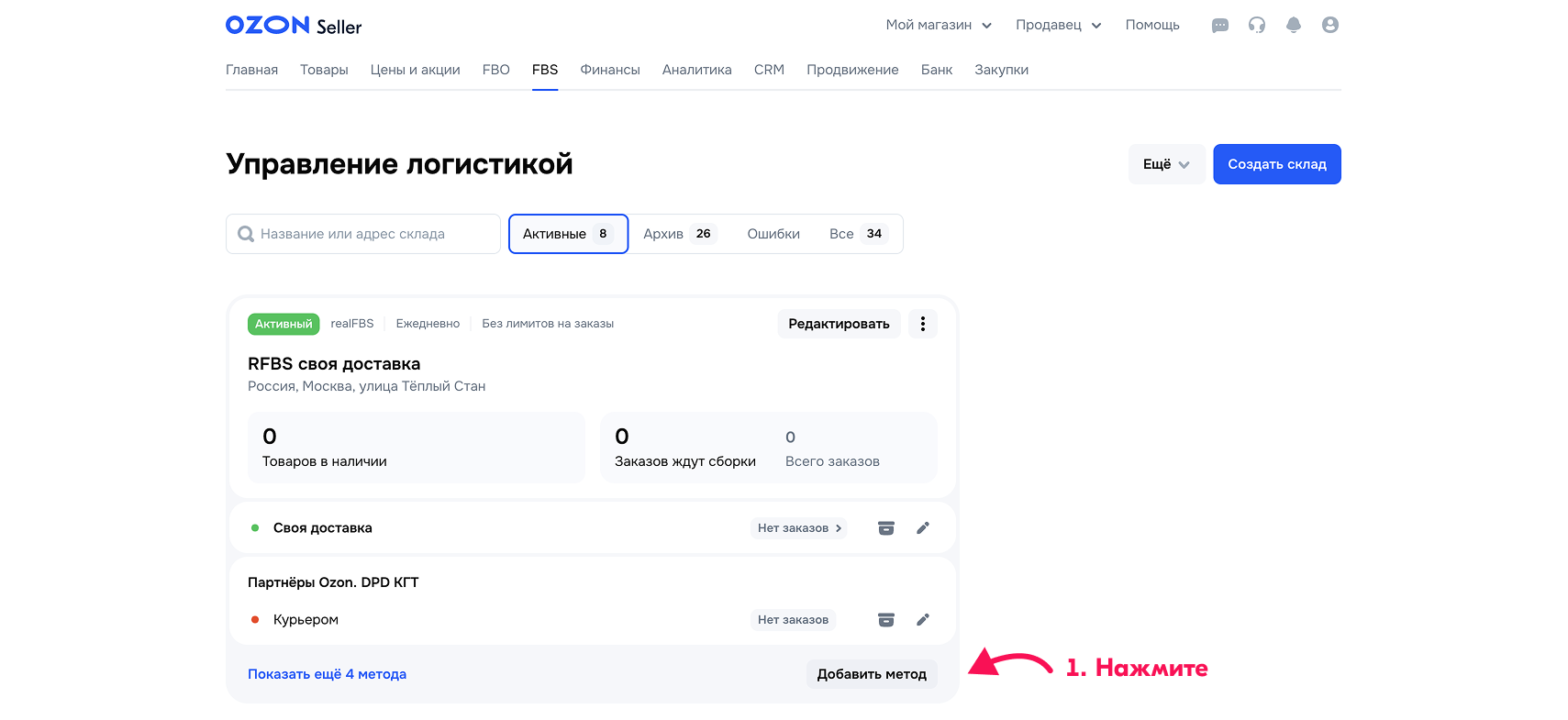Click the headset support icon
1568x720 pixels.
[1257, 26]
